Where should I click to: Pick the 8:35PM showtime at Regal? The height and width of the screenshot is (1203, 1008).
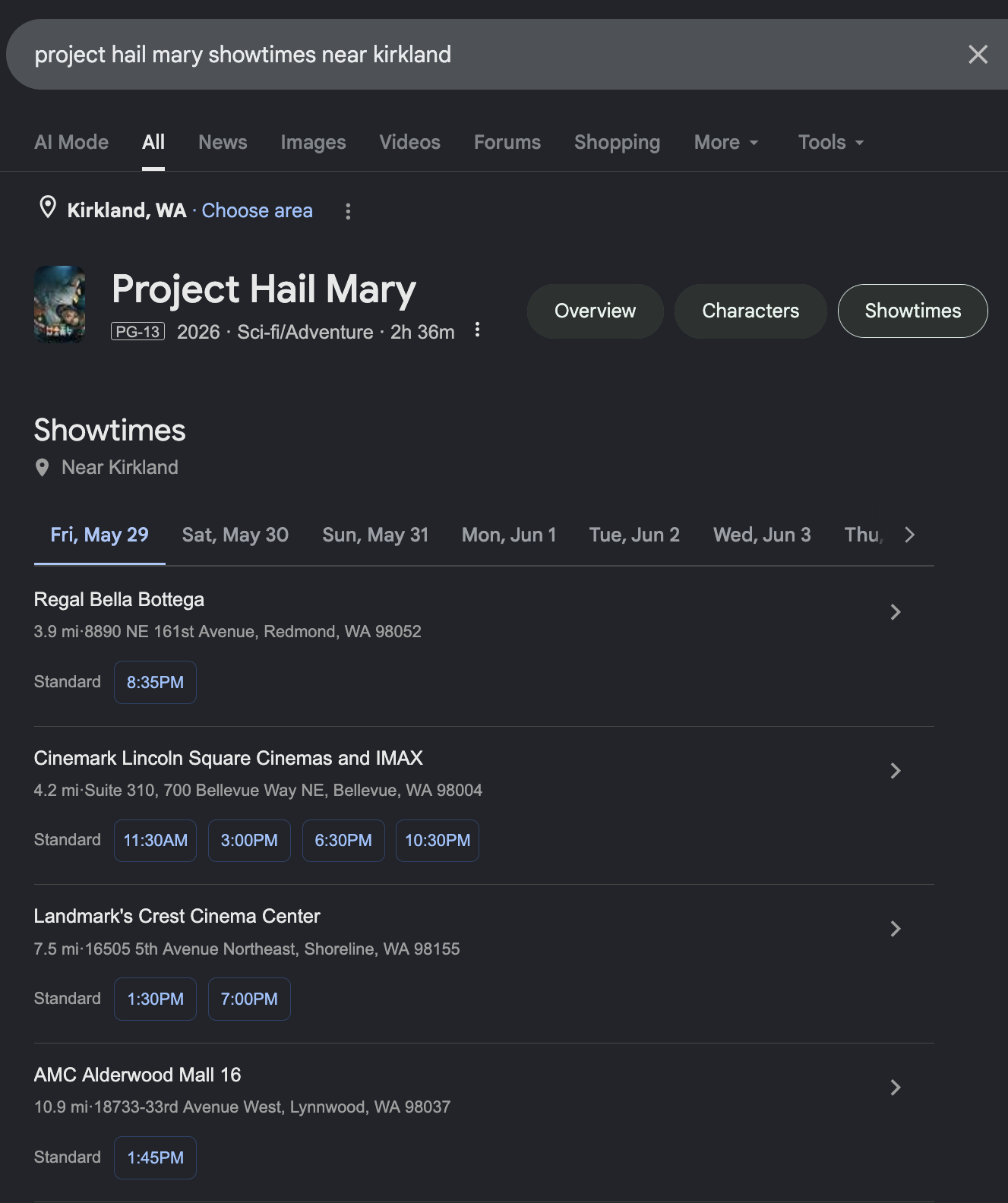point(155,682)
